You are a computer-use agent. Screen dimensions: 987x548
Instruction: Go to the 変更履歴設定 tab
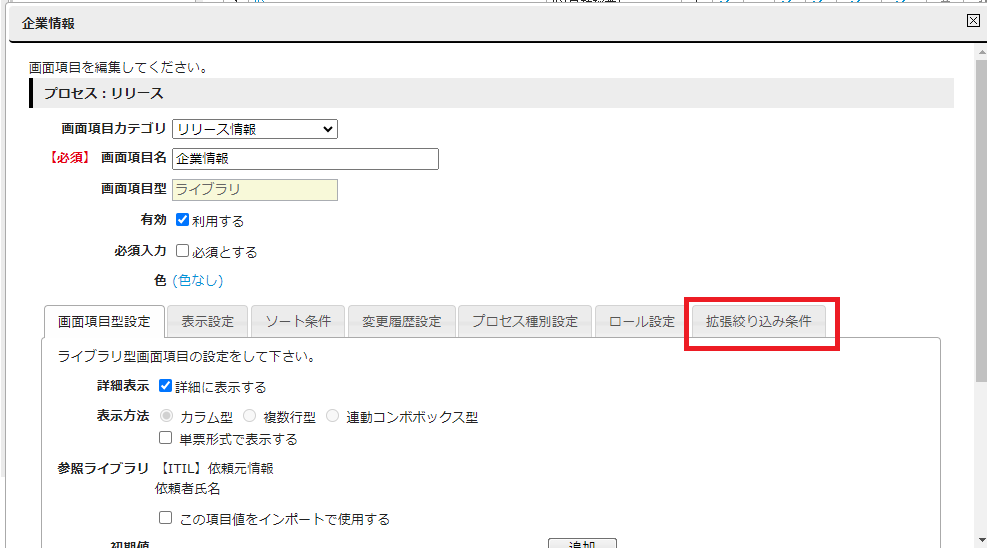[x=402, y=322]
